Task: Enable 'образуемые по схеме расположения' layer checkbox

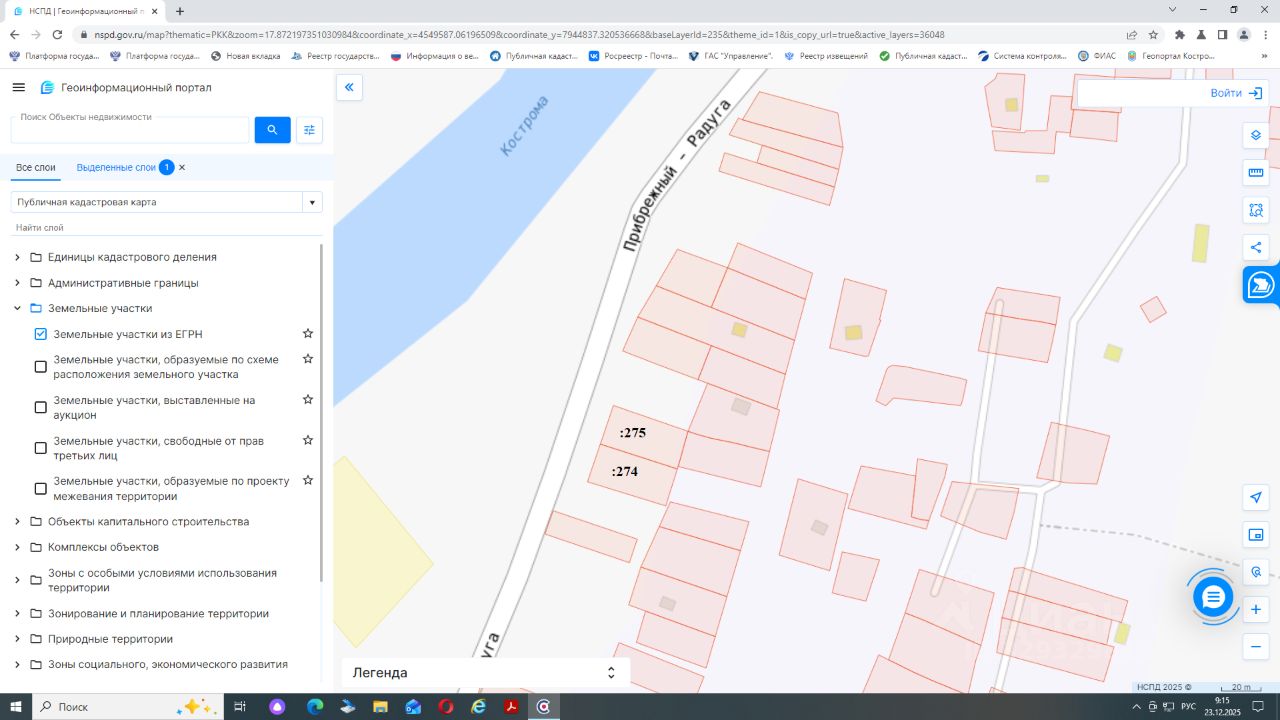Action: point(41,367)
